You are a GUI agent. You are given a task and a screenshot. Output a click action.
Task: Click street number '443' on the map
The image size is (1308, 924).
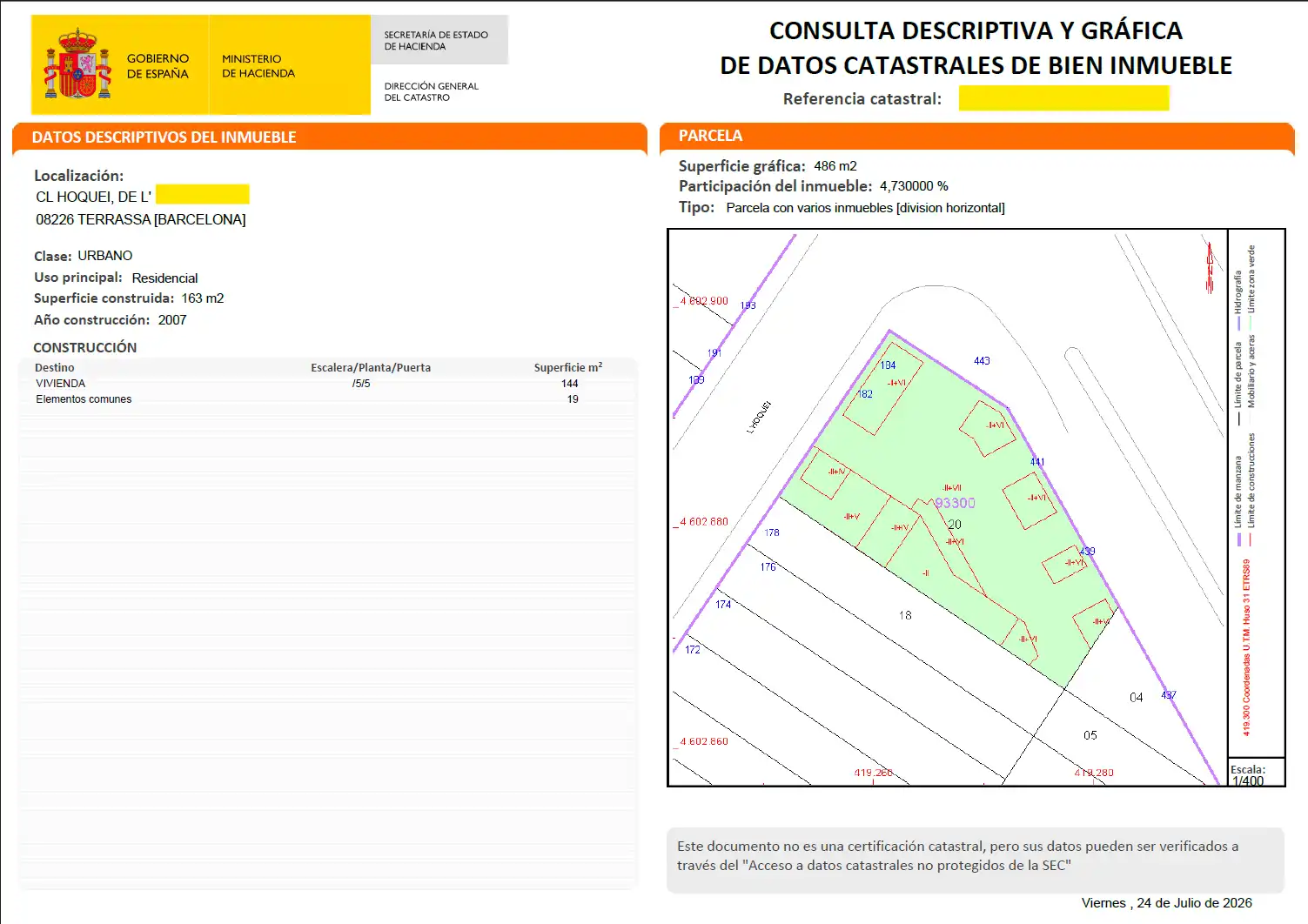pos(982,361)
